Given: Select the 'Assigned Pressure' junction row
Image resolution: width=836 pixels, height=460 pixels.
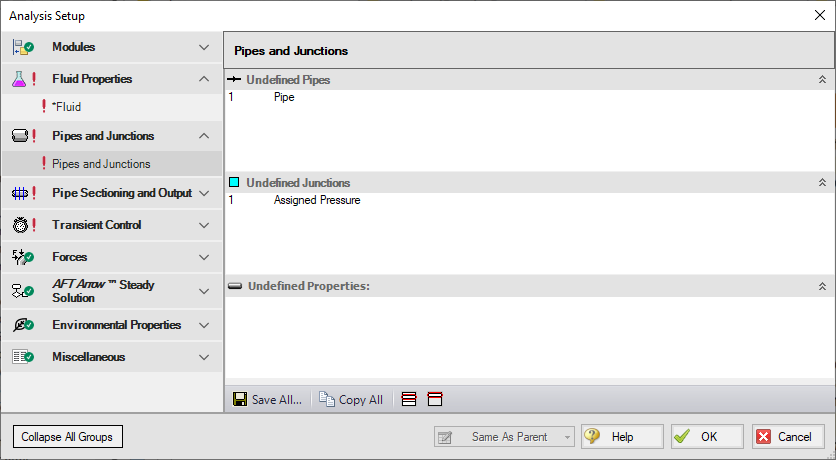Looking at the screenshot, I should (x=528, y=200).
